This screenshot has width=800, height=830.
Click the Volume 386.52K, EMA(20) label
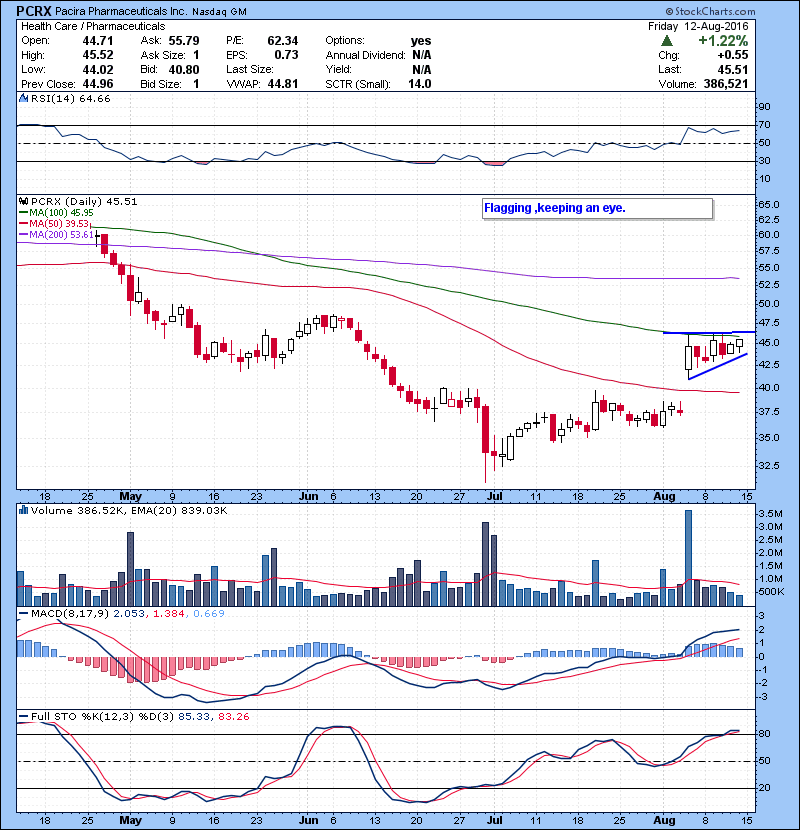[129, 510]
